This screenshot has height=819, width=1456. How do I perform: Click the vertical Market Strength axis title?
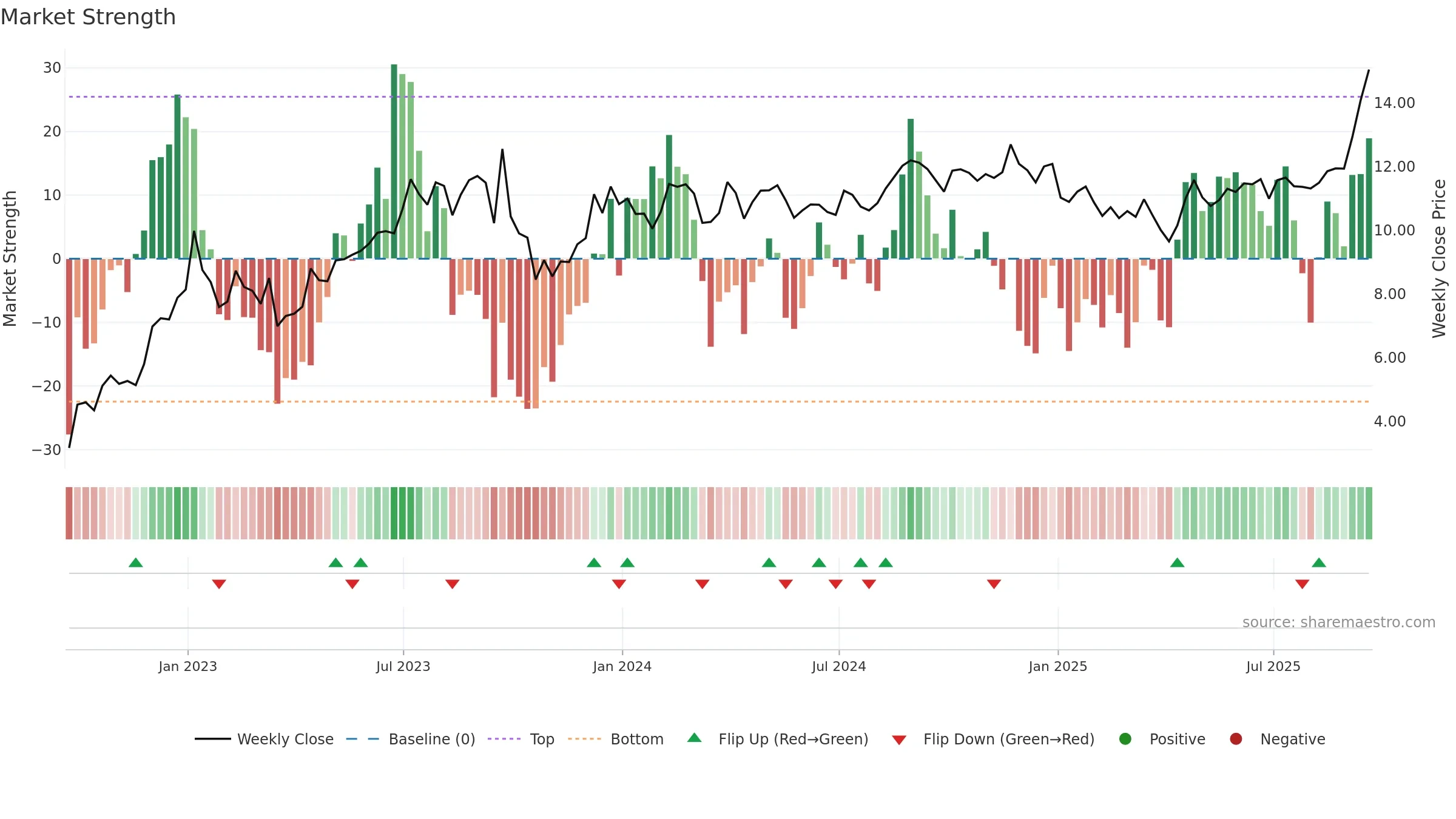[10, 258]
